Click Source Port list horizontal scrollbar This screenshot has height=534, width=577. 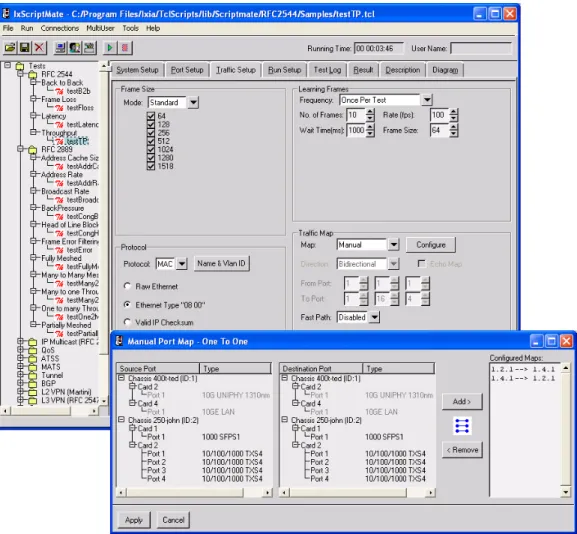[x=194, y=492]
